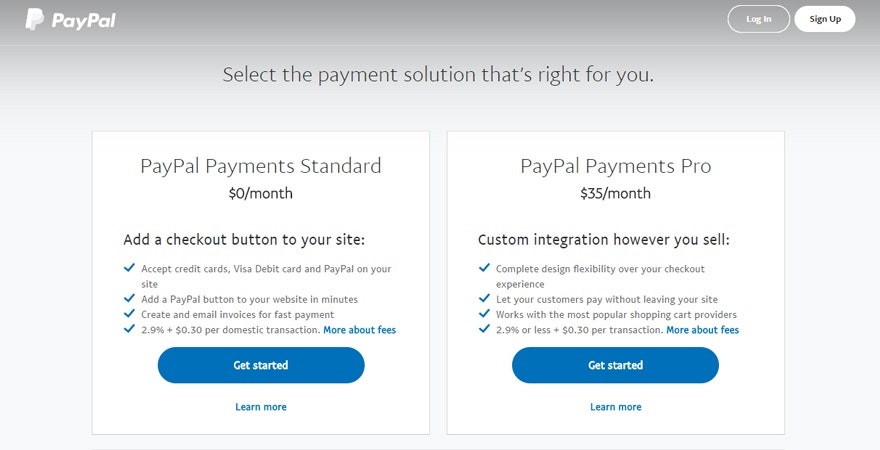
Task: Click checkmark next to "Complete design flexibility"
Action: pyautogui.click(x=484, y=268)
